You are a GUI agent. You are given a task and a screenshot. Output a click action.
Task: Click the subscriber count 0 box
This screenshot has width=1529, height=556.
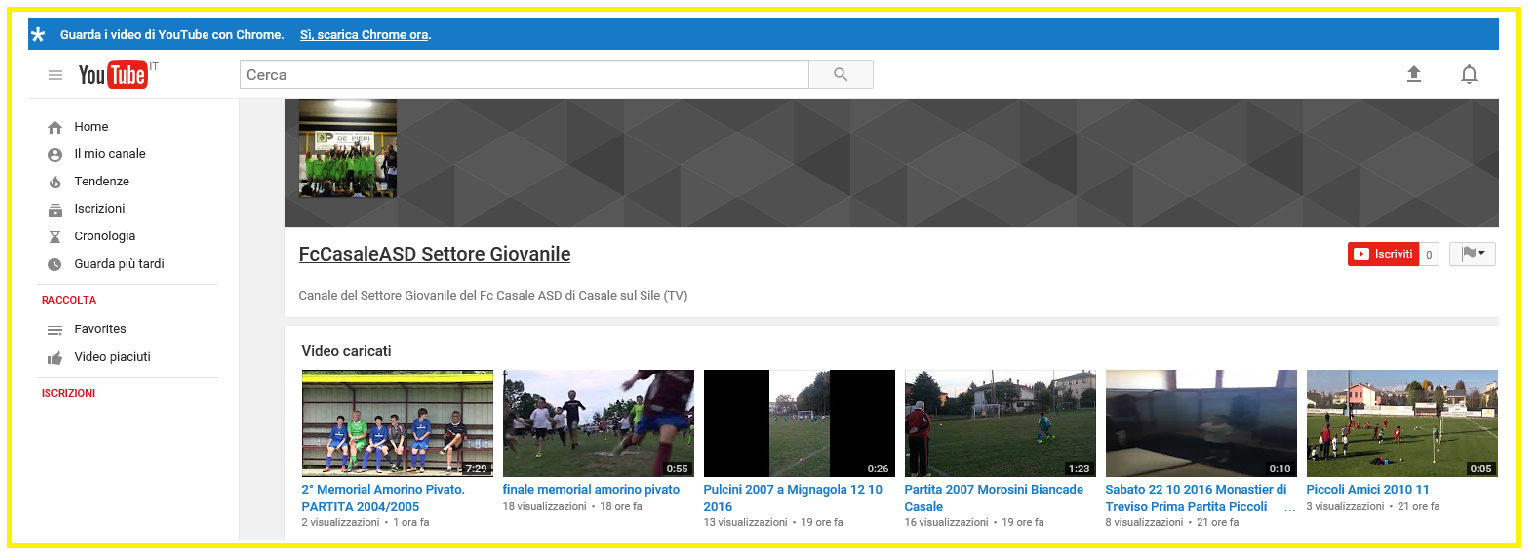tap(1429, 255)
